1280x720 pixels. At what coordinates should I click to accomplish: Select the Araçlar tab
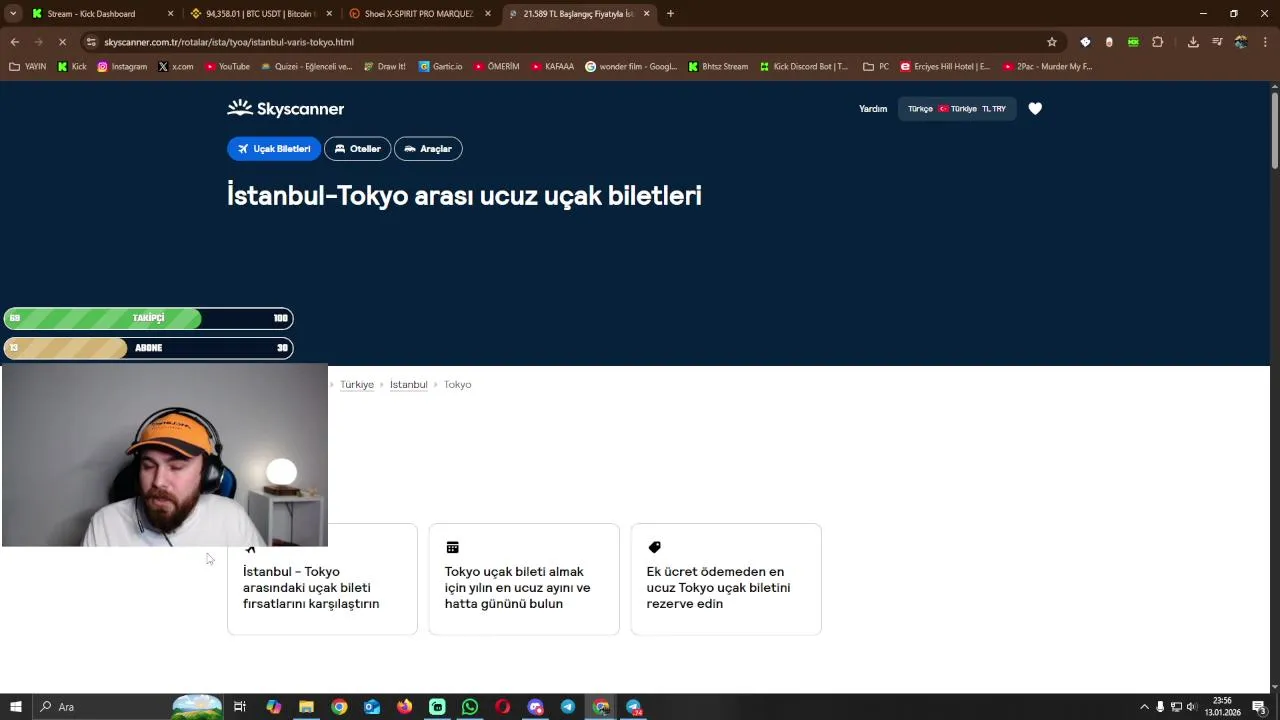click(x=428, y=149)
